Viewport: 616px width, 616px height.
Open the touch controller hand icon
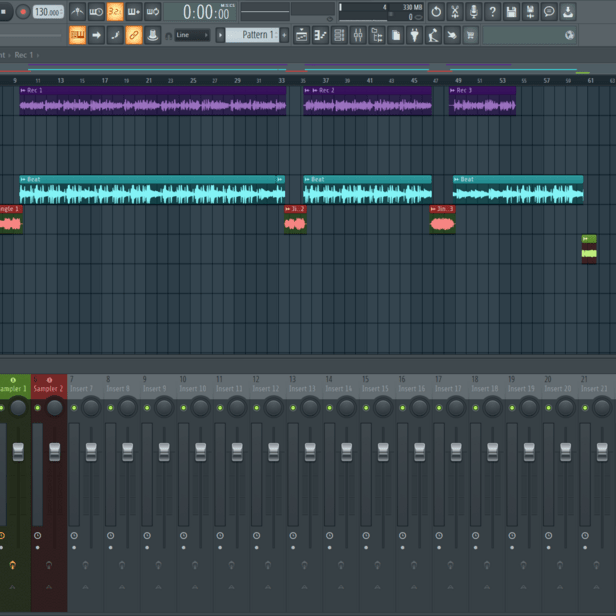[x=453, y=35]
